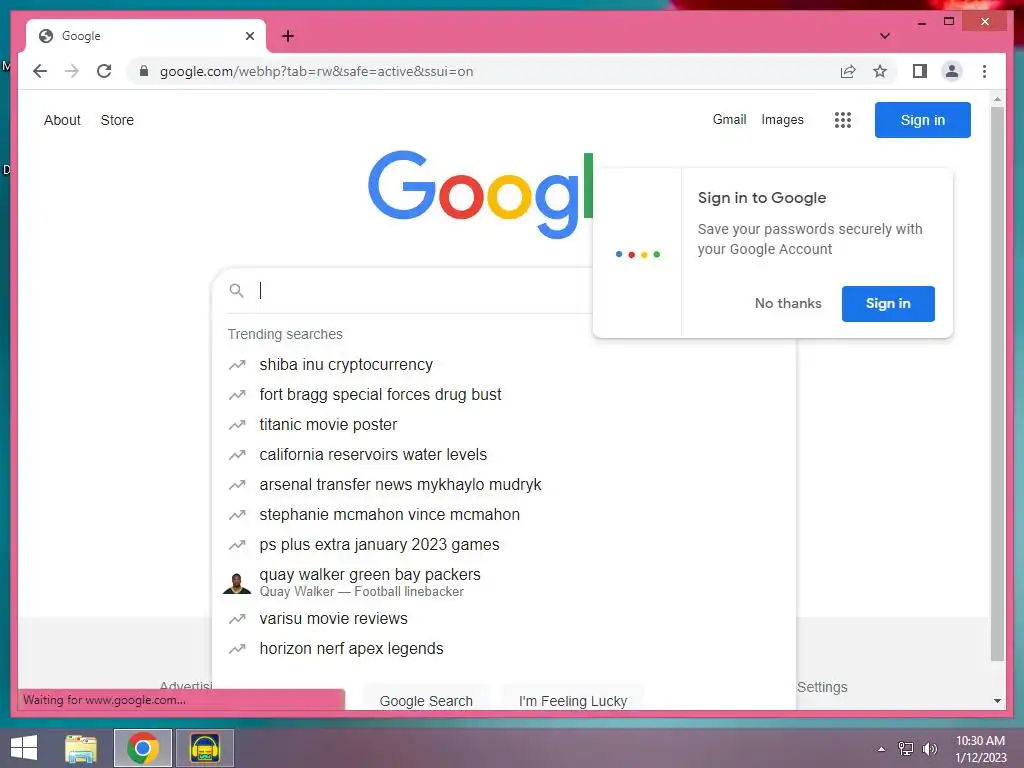Choose ps plus extra january 2023 games
The height and width of the screenshot is (768, 1024).
504,545
